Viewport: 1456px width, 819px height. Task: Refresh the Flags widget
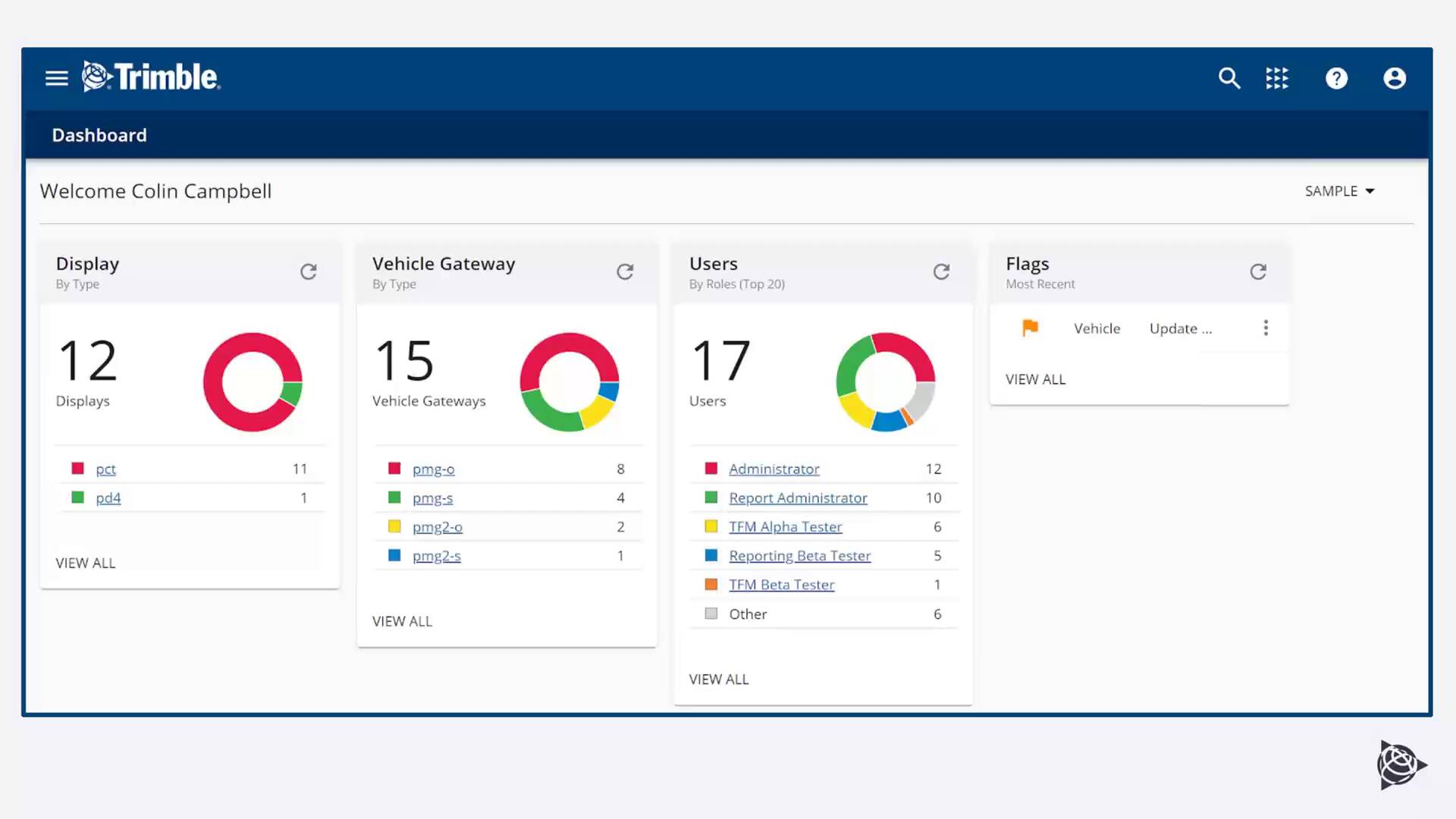tap(1258, 271)
